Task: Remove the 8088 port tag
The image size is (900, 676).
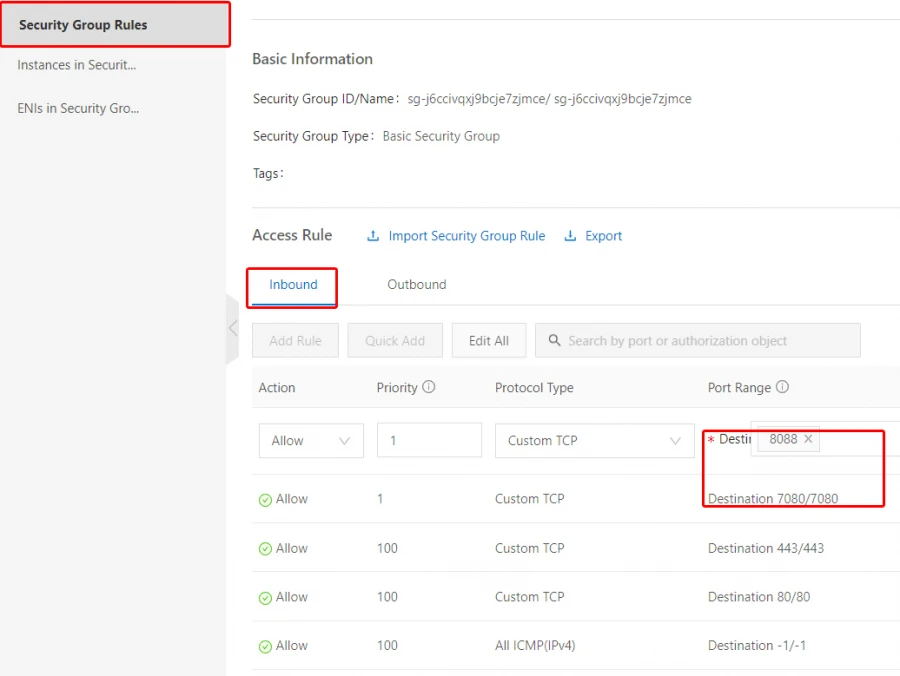Action: click(808, 439)
